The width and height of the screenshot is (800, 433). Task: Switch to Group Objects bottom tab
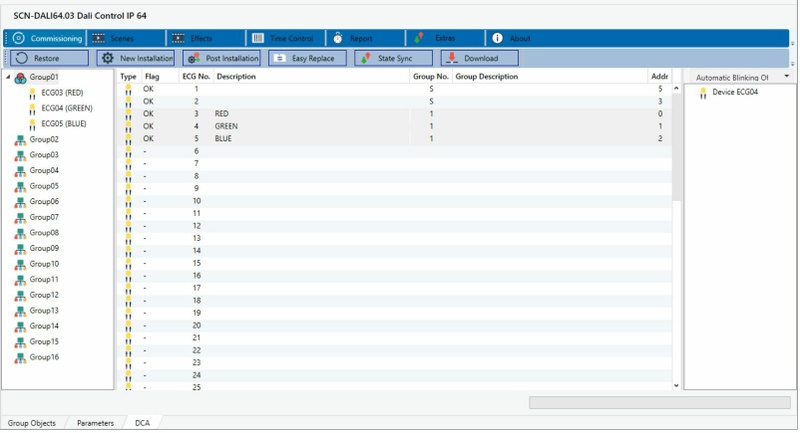(x=32, y=423)
